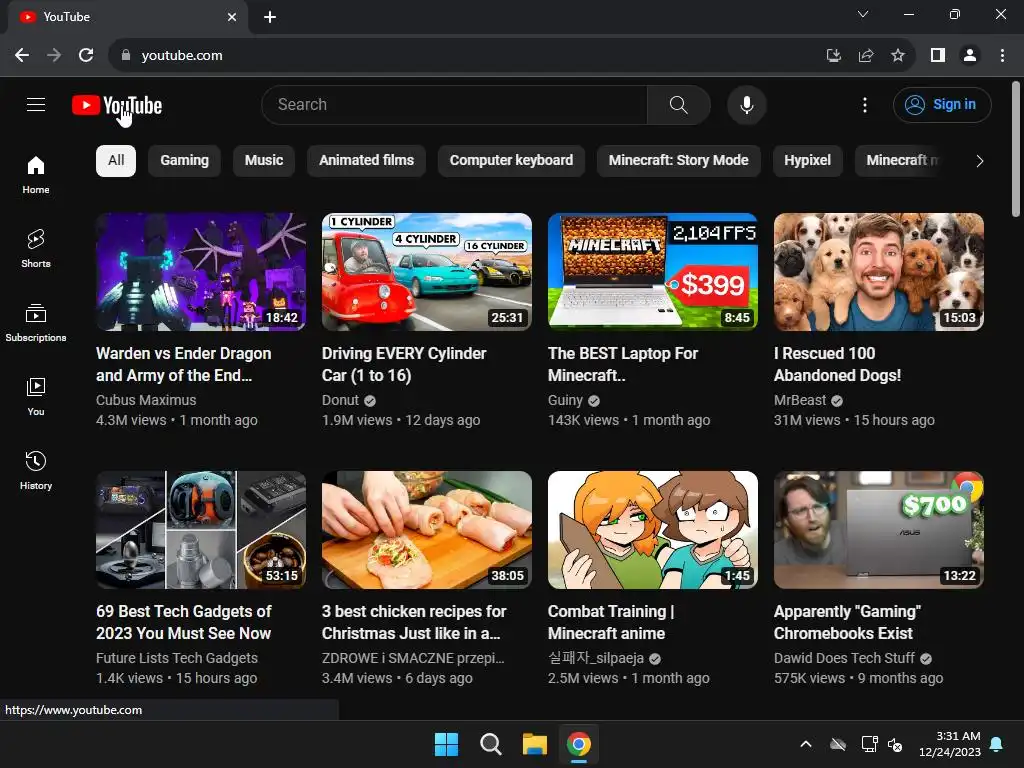Start voice search with microphone icon
The height and width of the screenshot is (768, 1024).
tap(746, 104)
